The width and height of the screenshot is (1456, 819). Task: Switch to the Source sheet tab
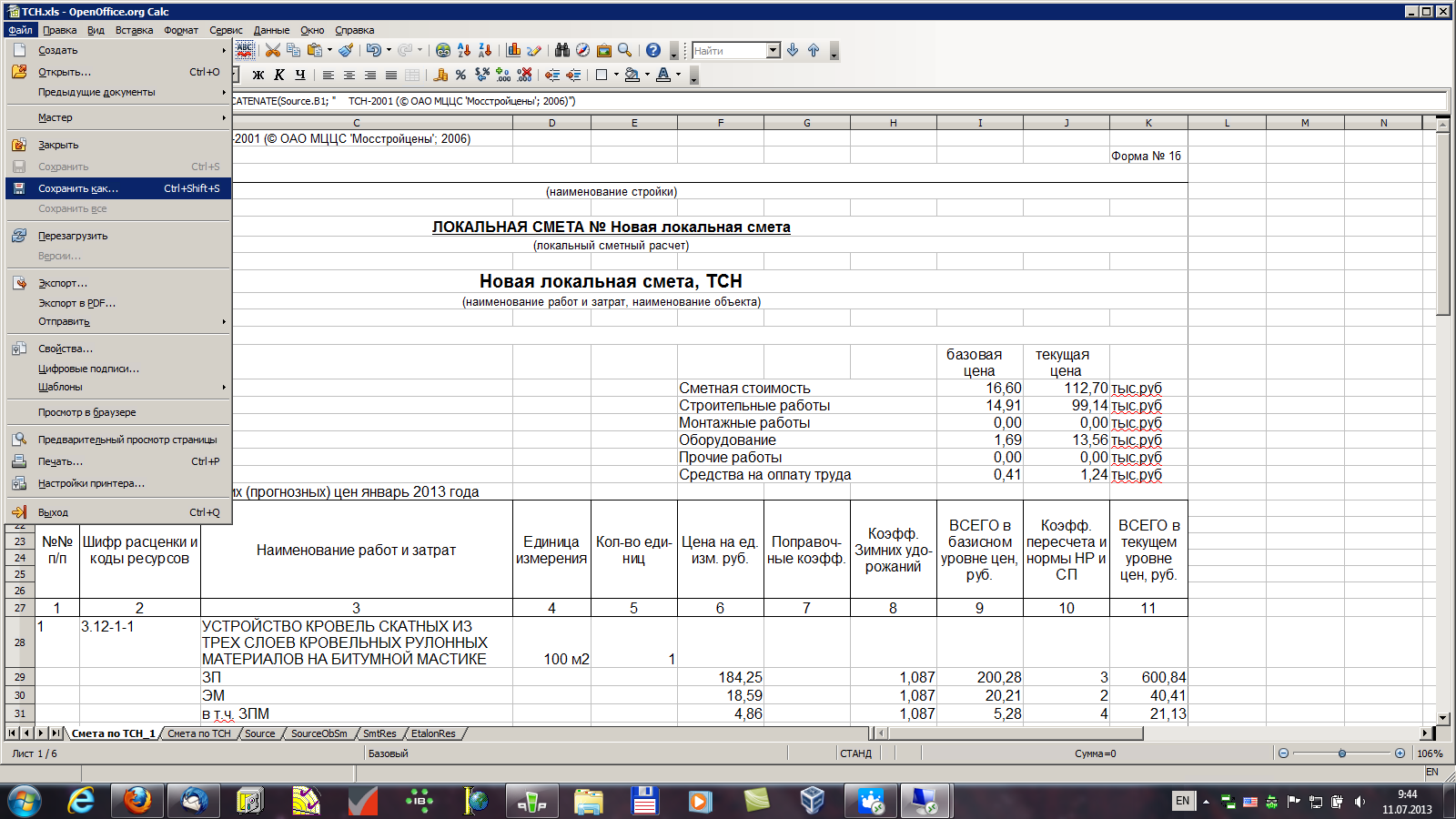260,733
